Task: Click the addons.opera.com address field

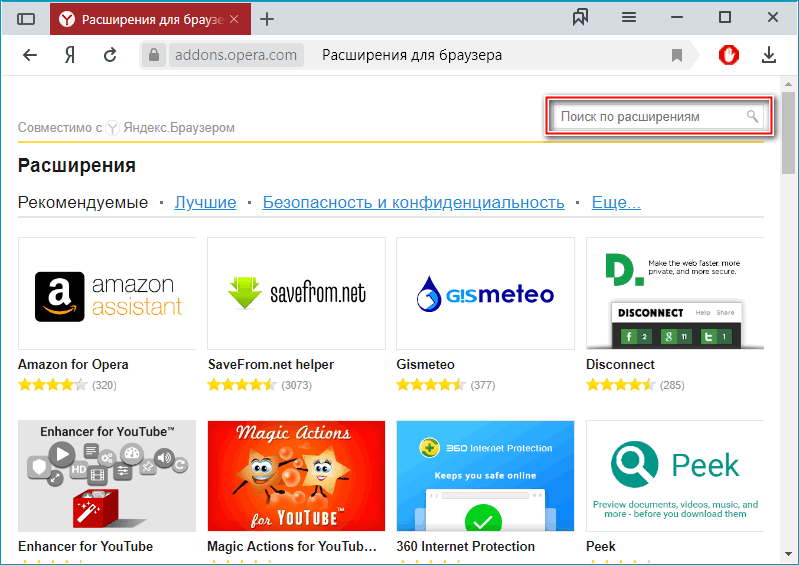Action: pos(234,56)
